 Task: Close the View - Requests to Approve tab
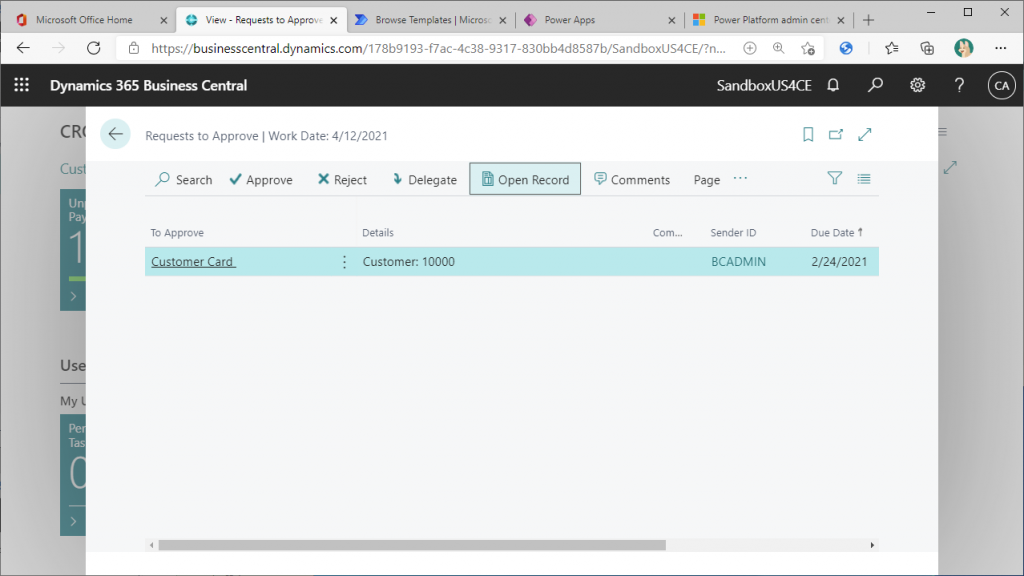[x=334, y=20]
